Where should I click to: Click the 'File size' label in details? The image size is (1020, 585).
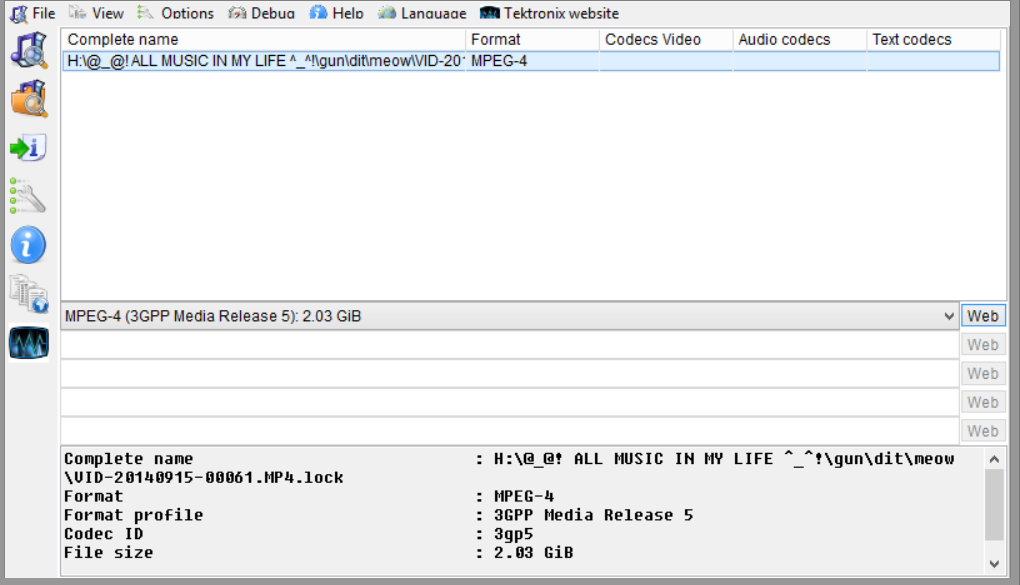point(109,553)
